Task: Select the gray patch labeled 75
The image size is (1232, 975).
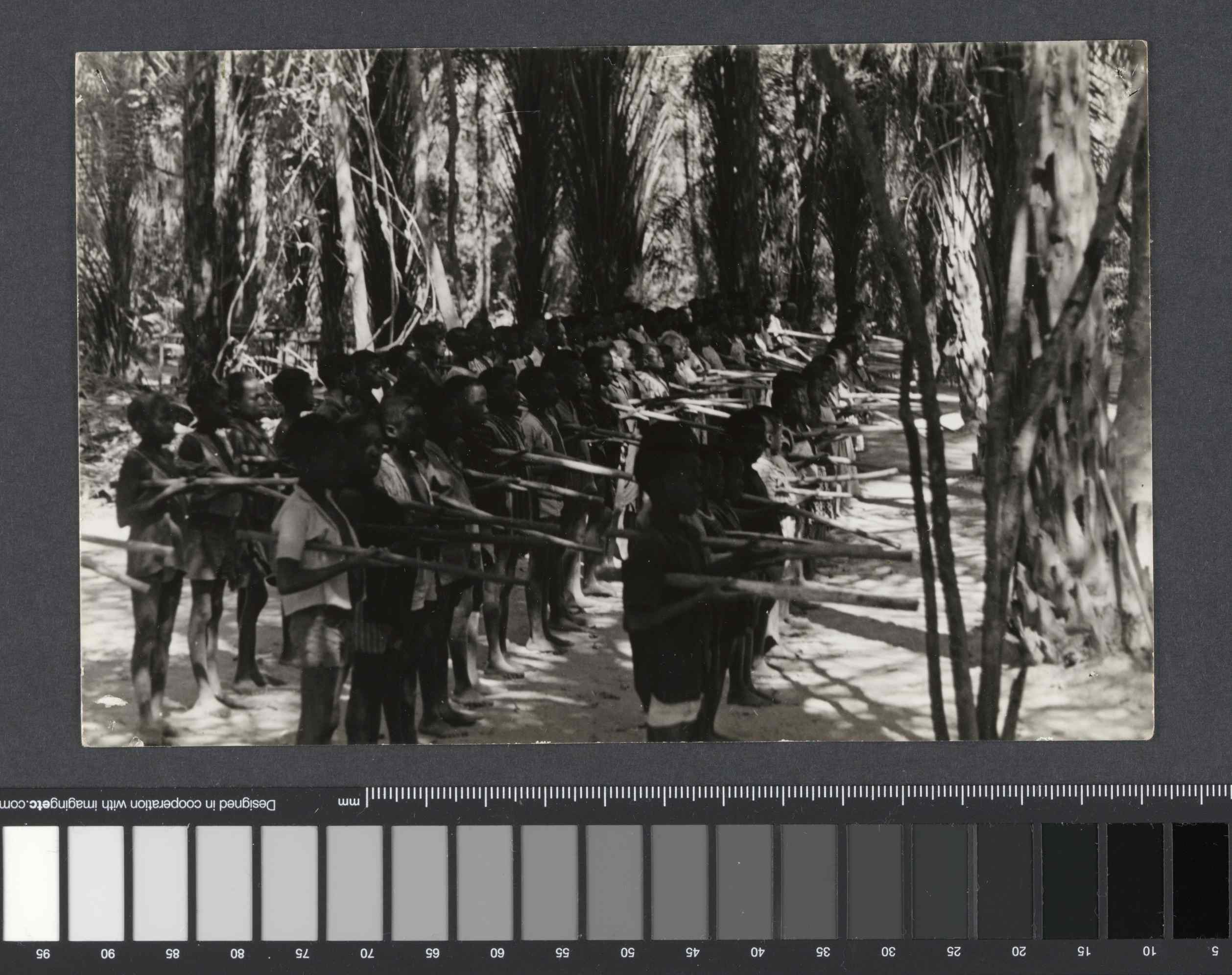Action: tap(289, 883)
